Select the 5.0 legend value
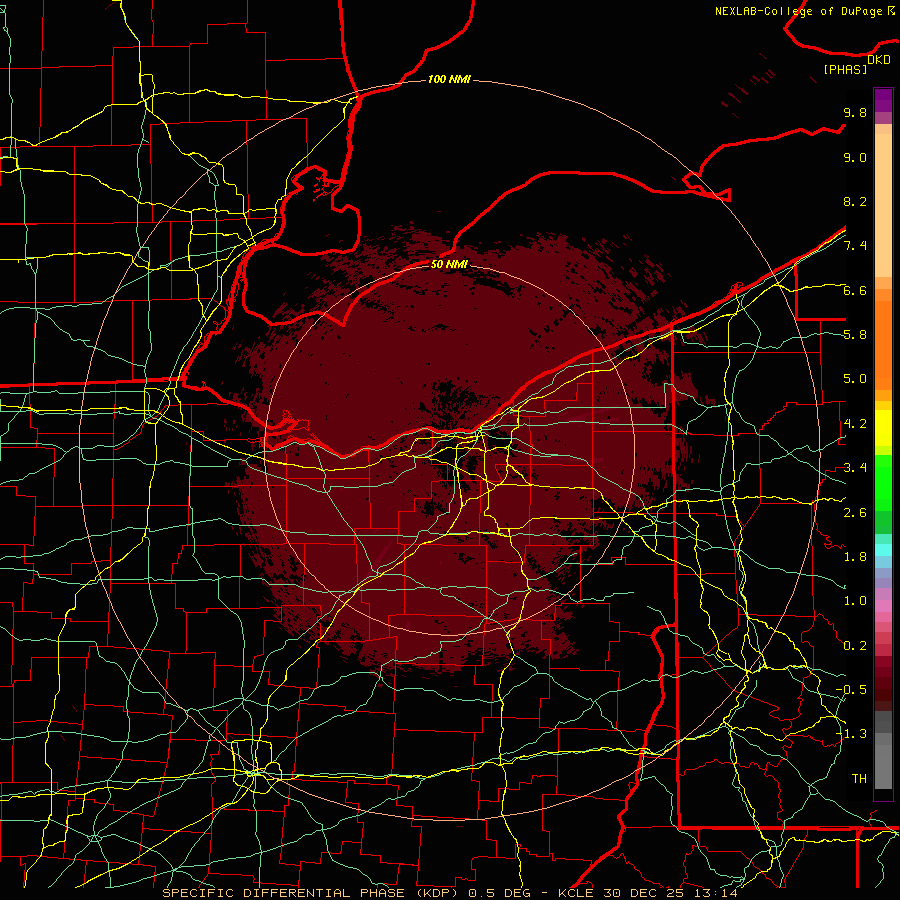This screenshot has width=900, height=900. (855, 379)
